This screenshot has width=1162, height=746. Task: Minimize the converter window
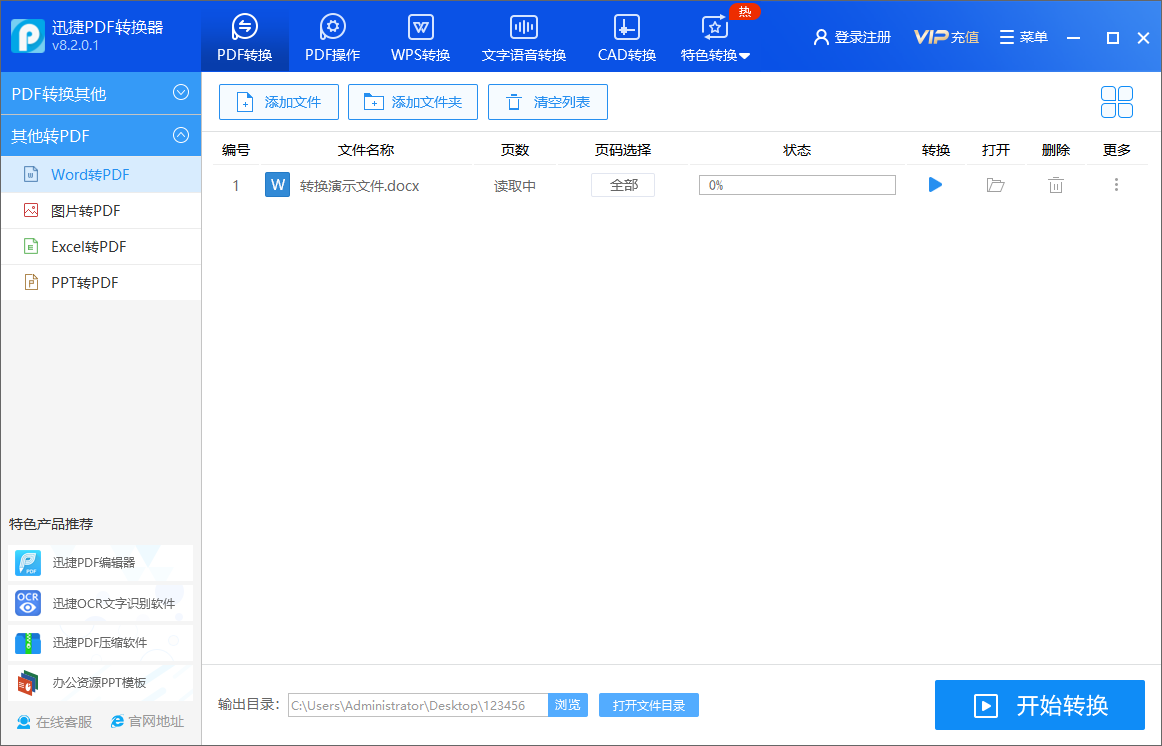click(1073, 38)
